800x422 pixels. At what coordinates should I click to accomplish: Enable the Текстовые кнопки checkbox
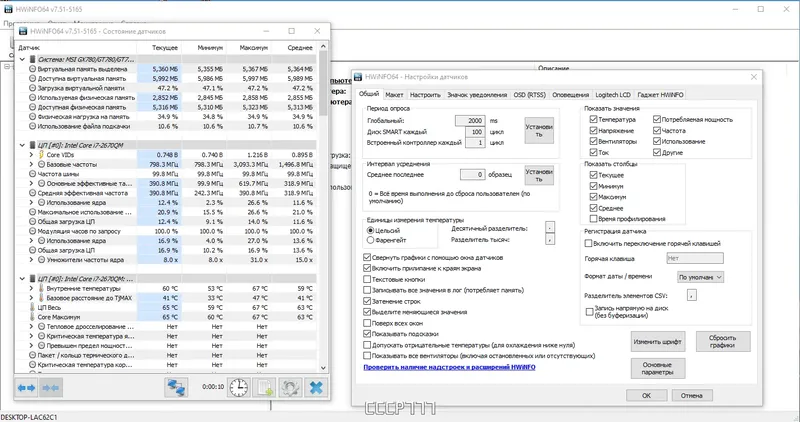(367, 279)
